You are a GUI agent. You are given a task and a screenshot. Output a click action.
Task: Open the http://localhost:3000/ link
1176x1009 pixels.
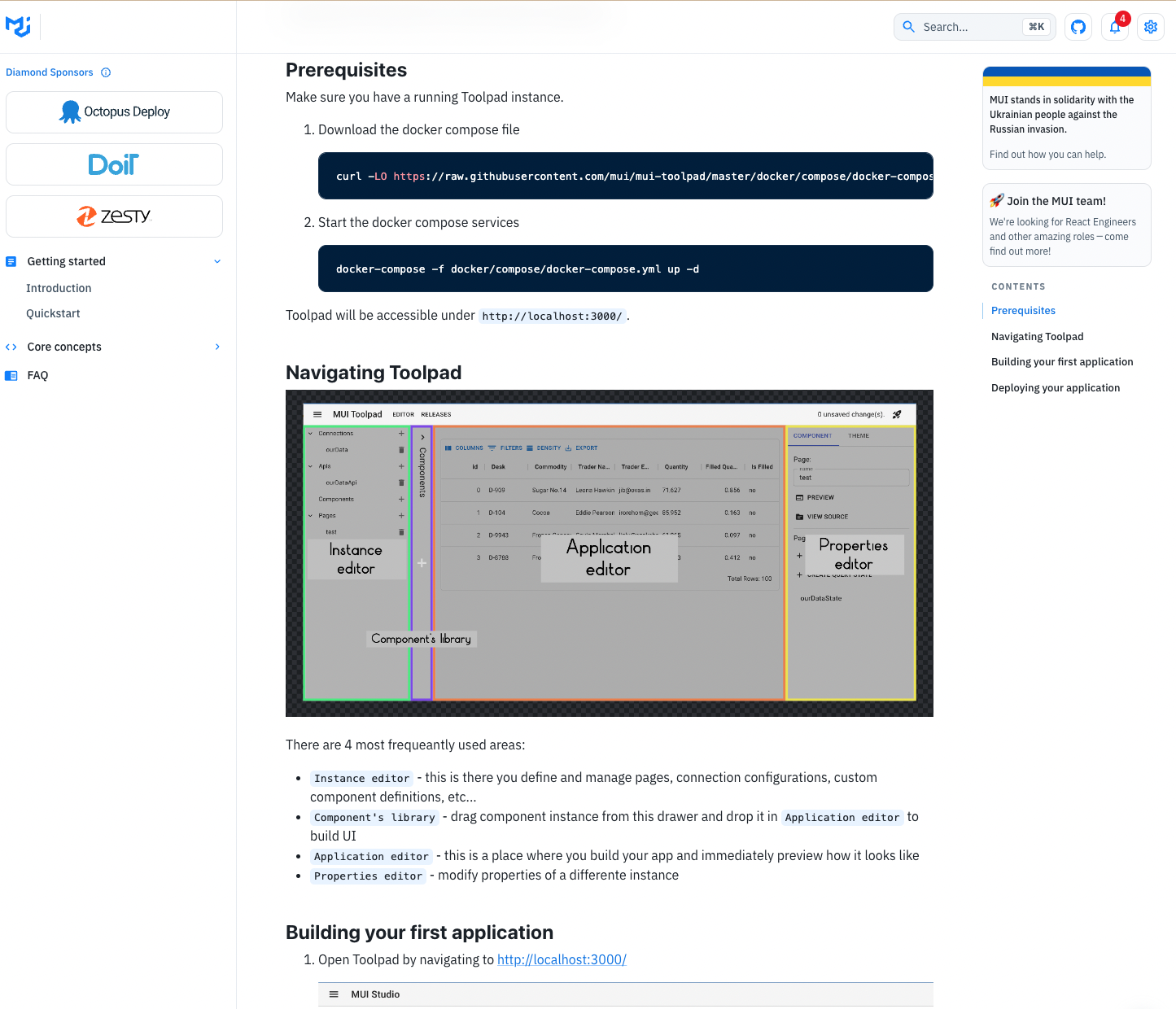click(x=562, y=960)
